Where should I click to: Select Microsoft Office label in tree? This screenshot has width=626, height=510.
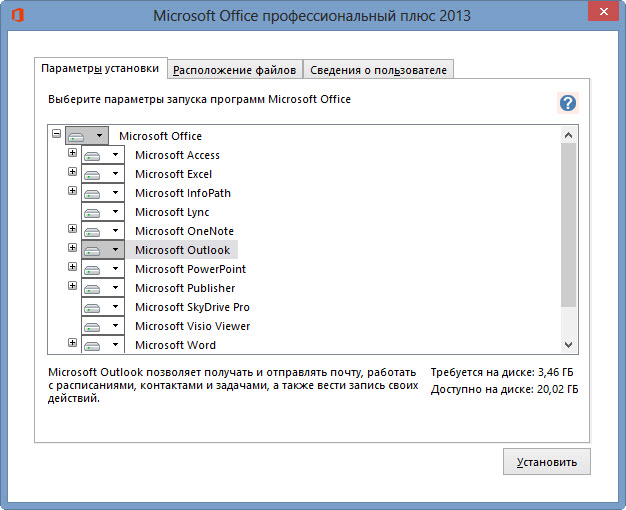pos(160,136)
